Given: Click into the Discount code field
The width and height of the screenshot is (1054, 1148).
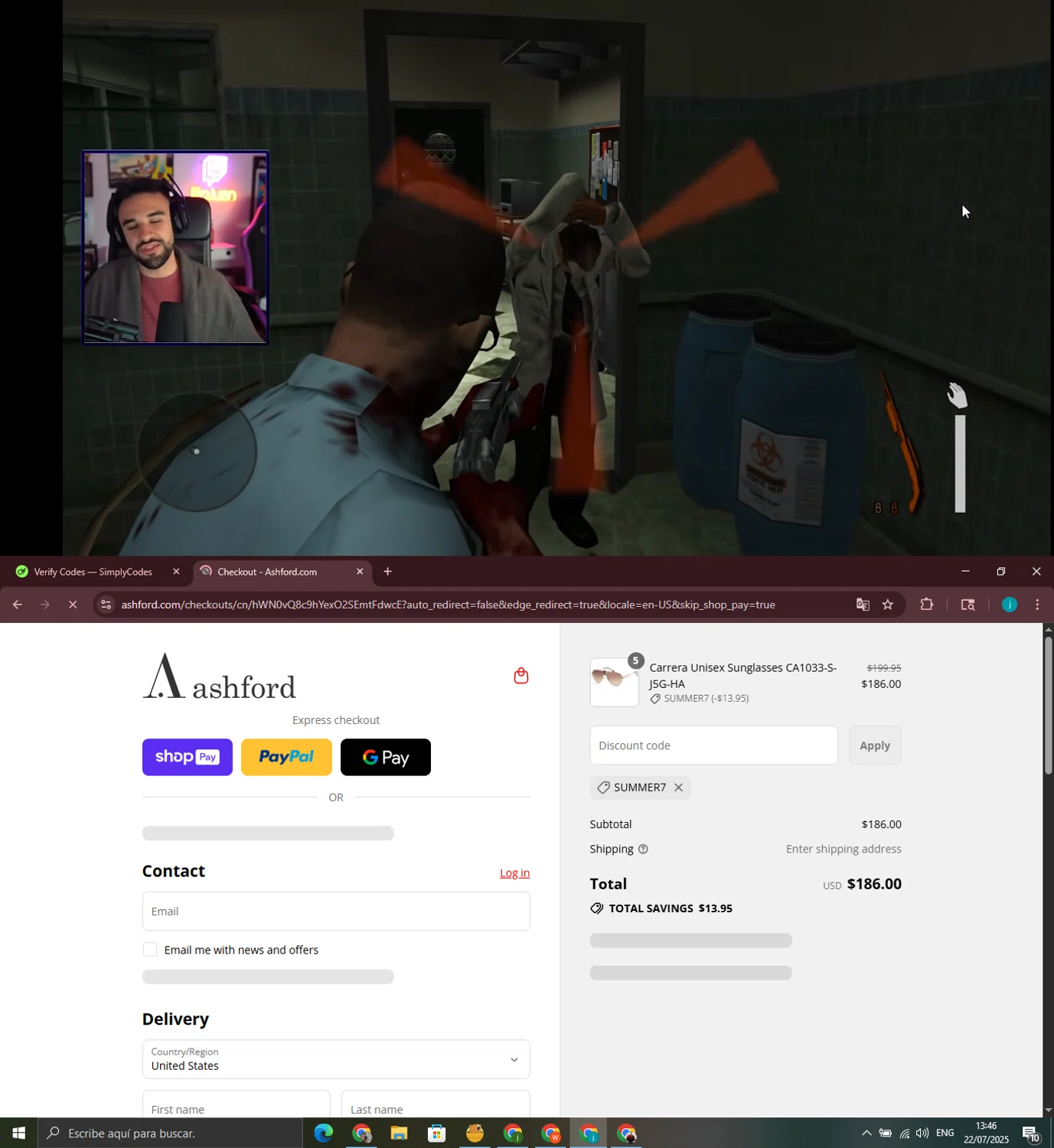Looking at the screenshot, I should 714,745.
